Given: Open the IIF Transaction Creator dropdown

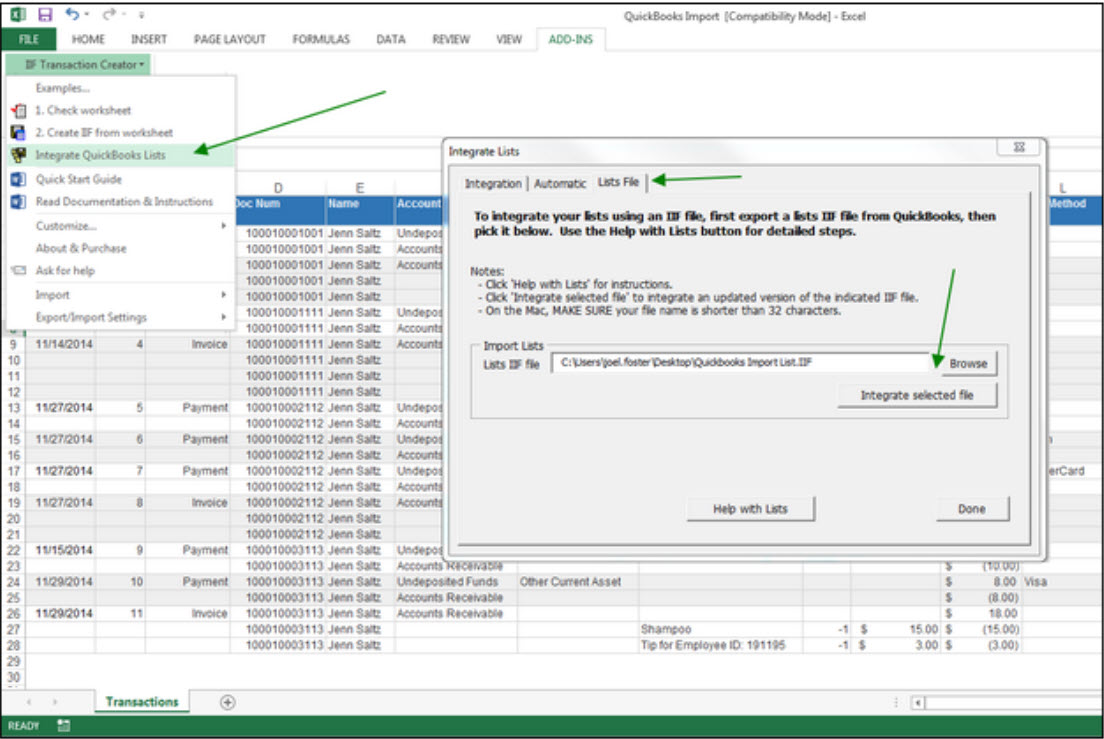Looking at the screenshot, I should coord(78,65).
